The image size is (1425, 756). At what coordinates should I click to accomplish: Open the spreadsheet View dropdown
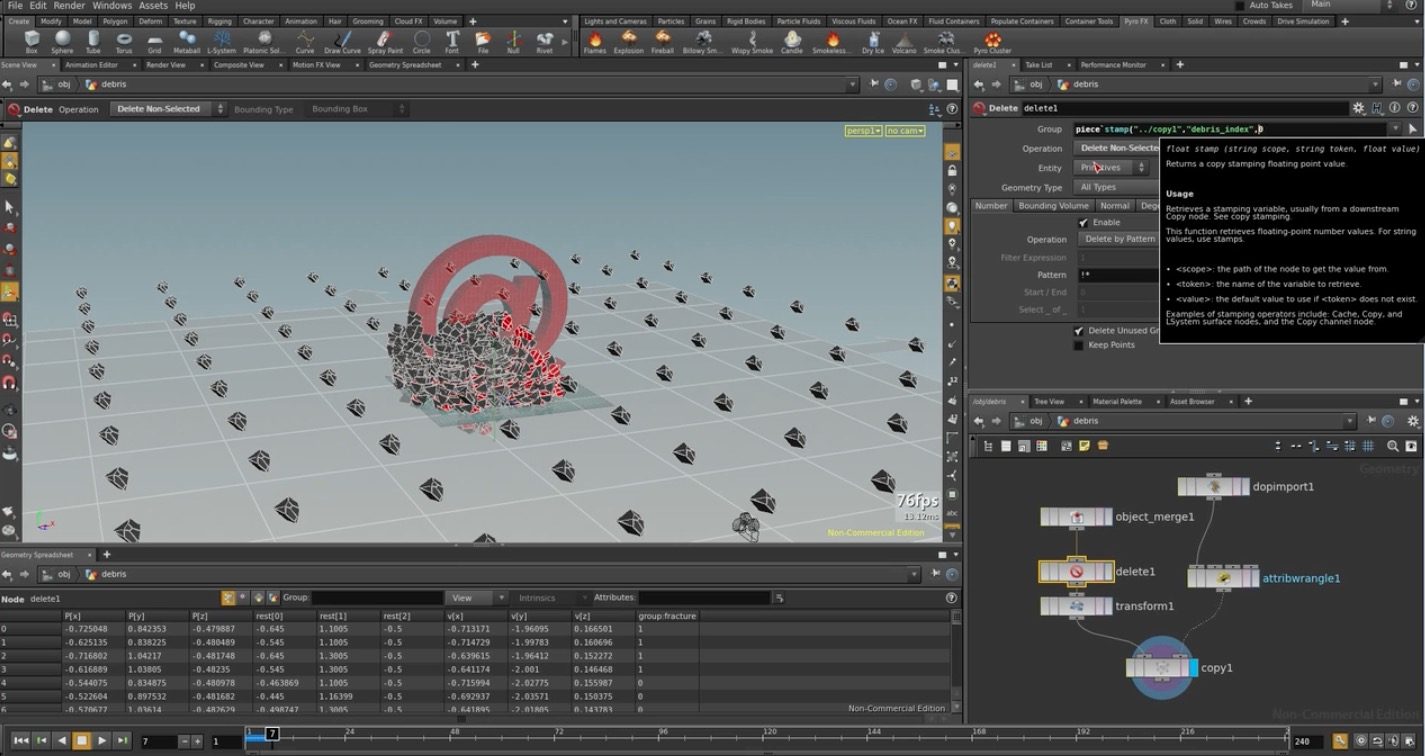click(475, 598)
